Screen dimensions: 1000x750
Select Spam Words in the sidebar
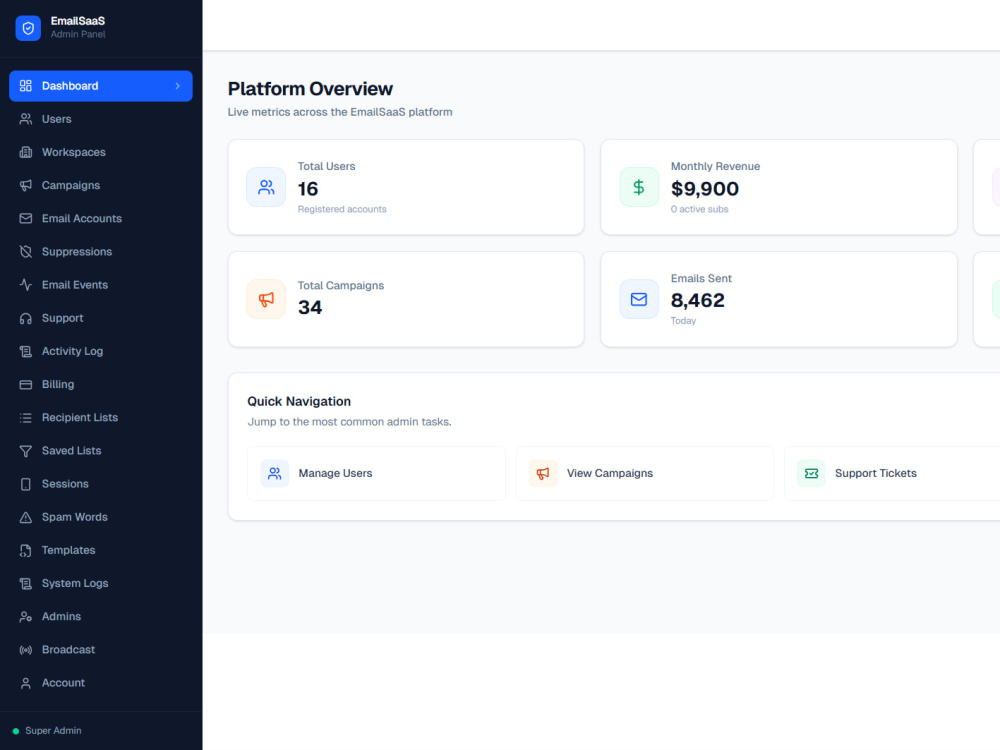101,517
